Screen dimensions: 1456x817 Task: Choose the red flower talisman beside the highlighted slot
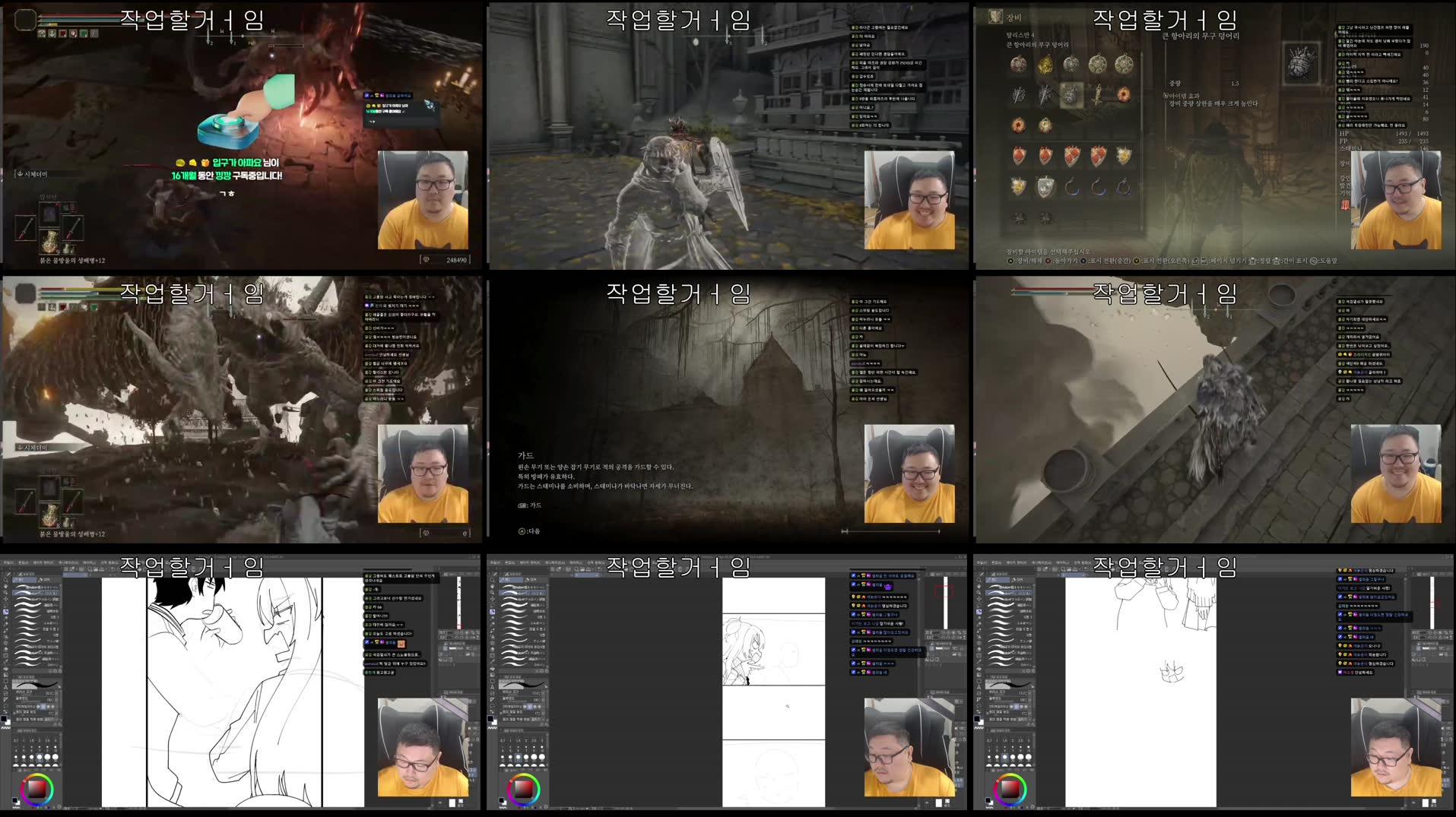pyautogui.click(x=1123, y=94)
